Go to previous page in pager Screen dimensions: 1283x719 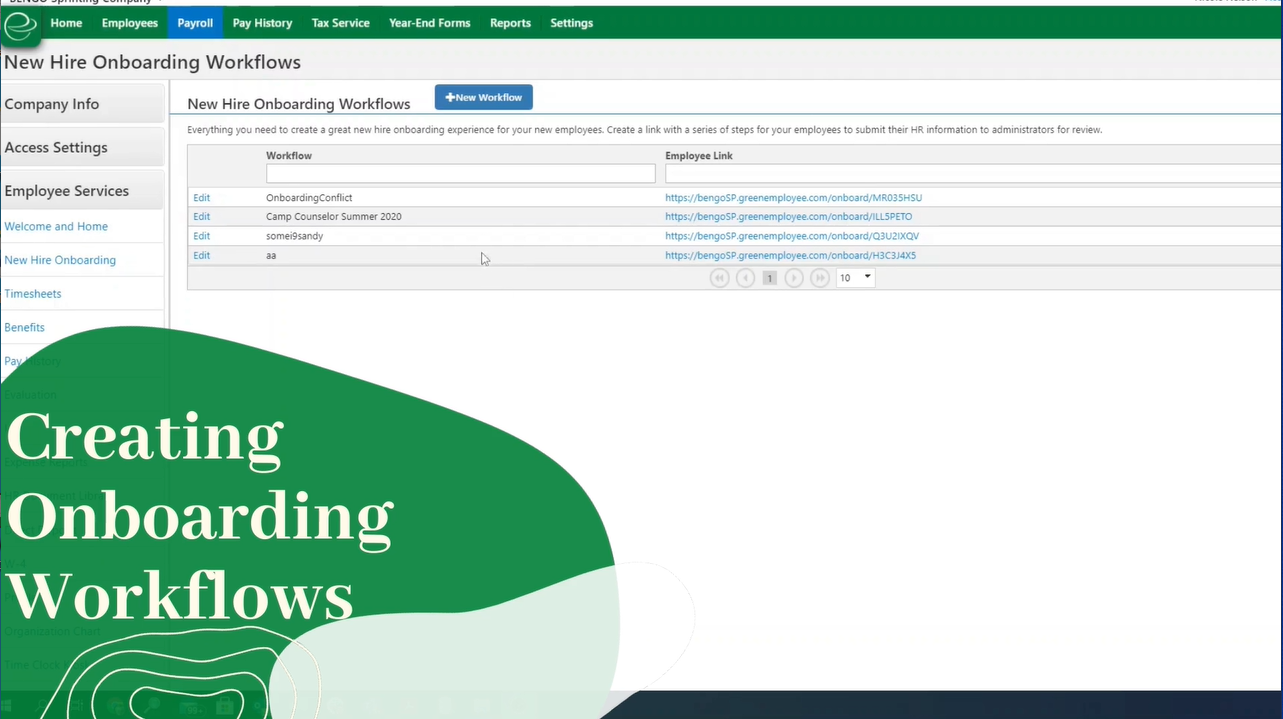click(x=745, y=278)
